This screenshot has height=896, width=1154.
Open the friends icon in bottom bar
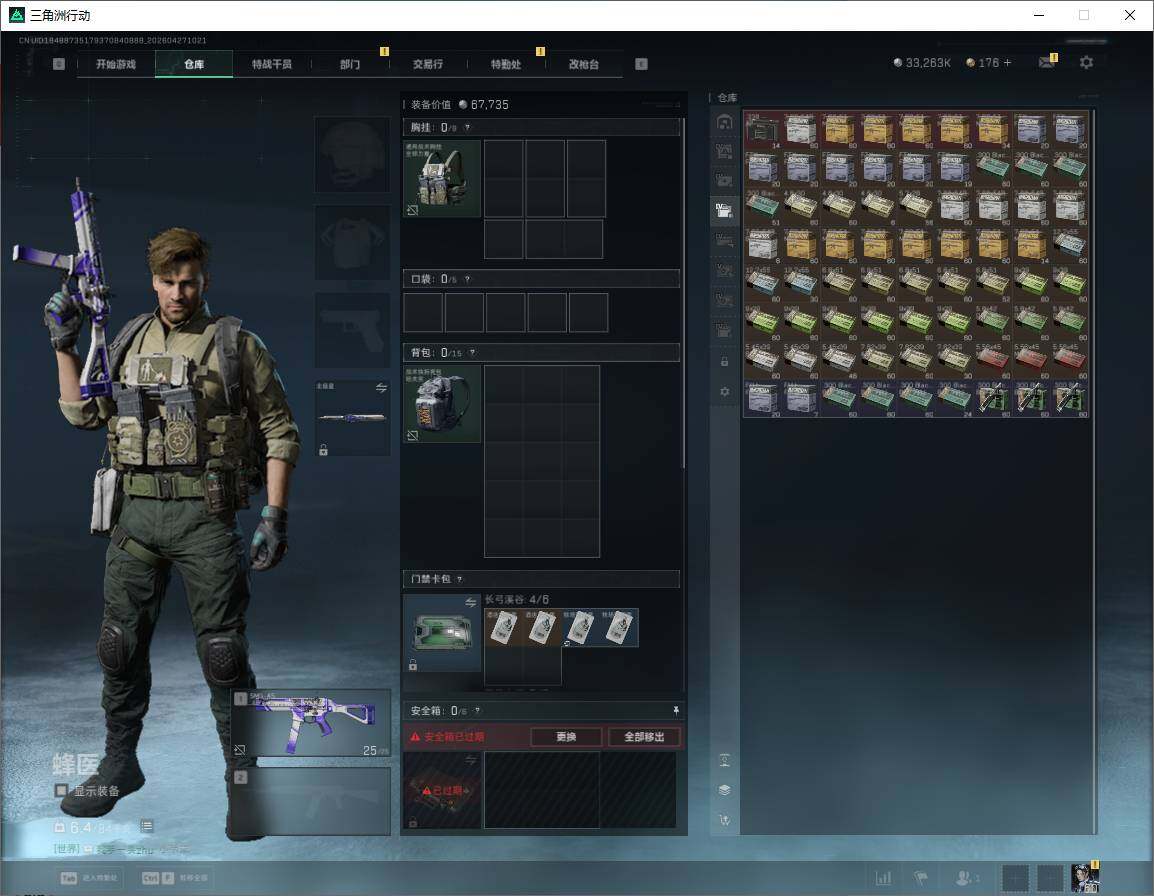pos(966,878)
